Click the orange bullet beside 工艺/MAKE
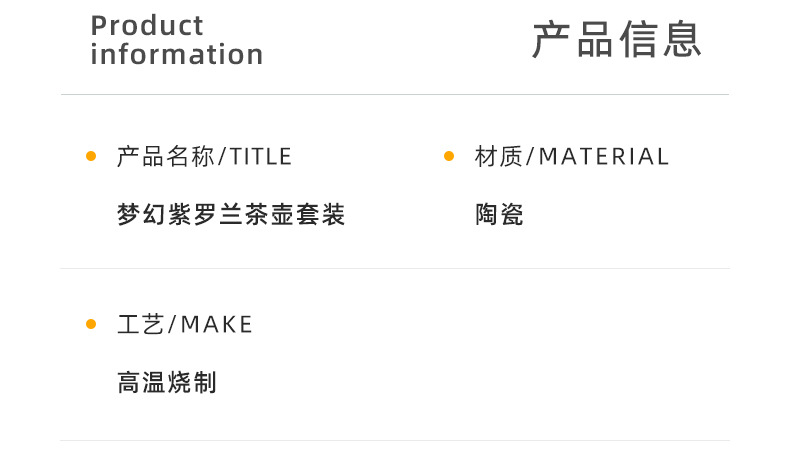Screen dimensions: 790x460 click(x=91, y=324)
